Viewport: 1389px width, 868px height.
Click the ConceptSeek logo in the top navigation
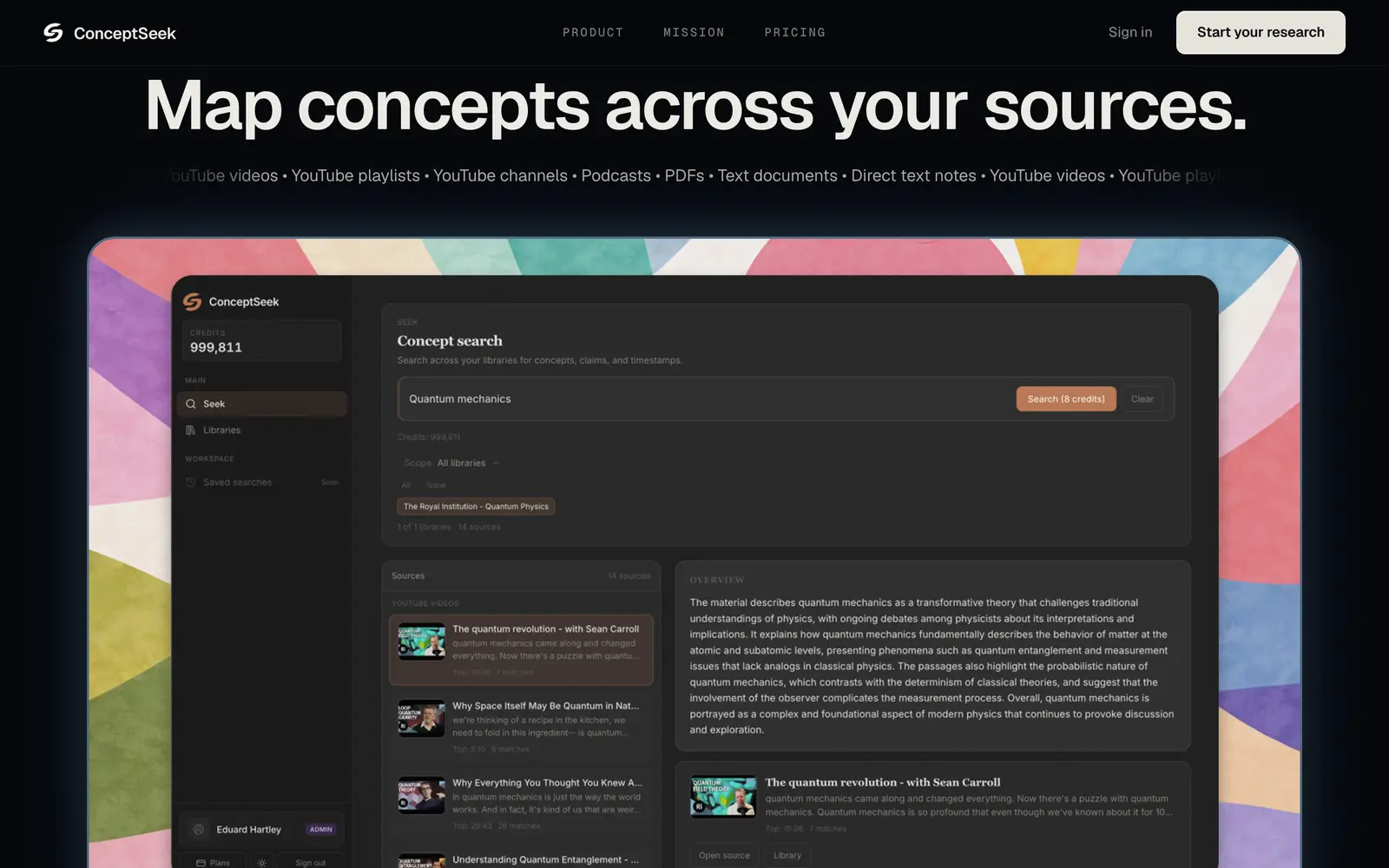coord(109,33)
